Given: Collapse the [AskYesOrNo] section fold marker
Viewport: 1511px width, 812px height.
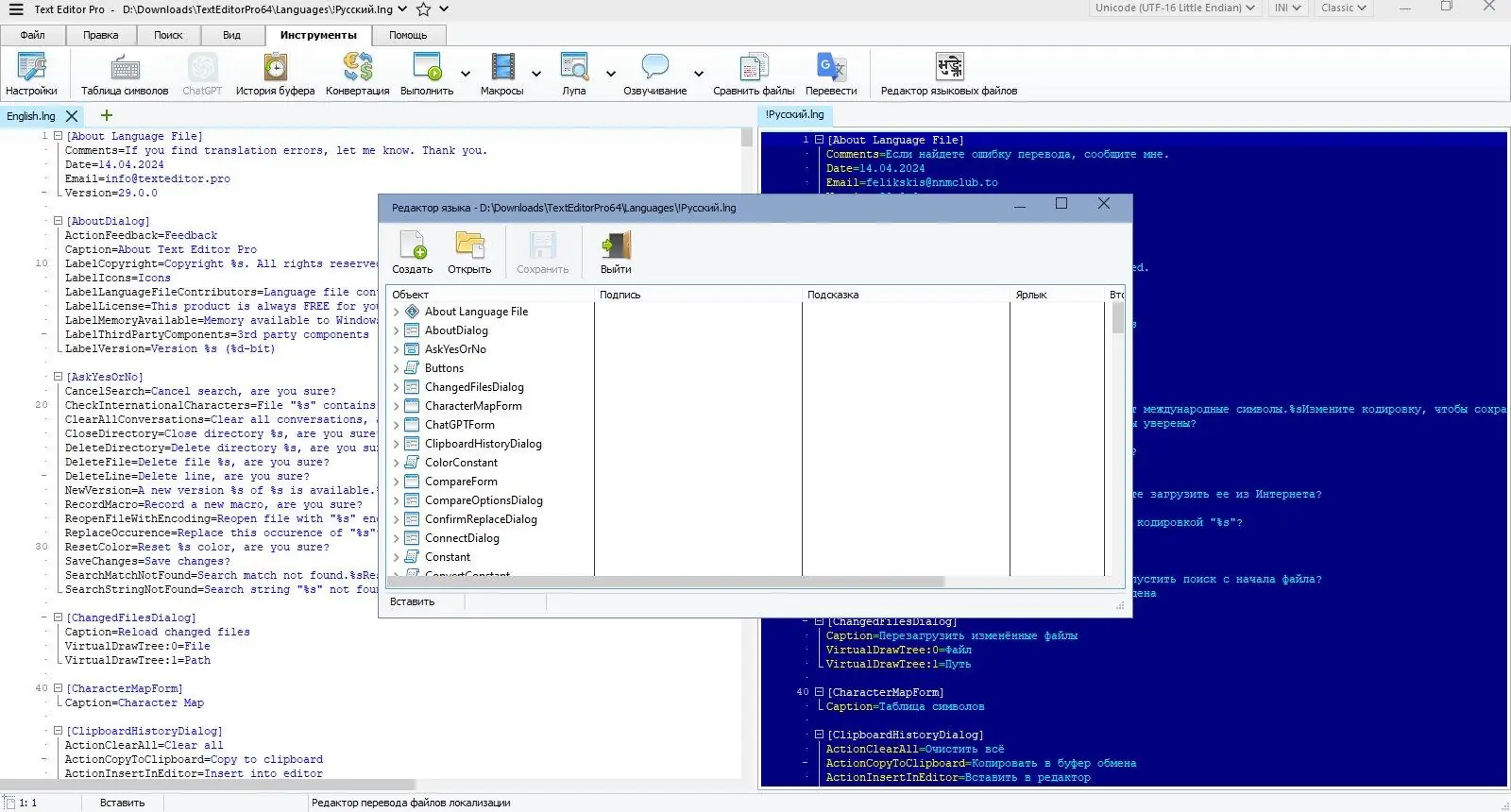Looking at the screenshot, I should pyautogui.click(x=58, y=377).
